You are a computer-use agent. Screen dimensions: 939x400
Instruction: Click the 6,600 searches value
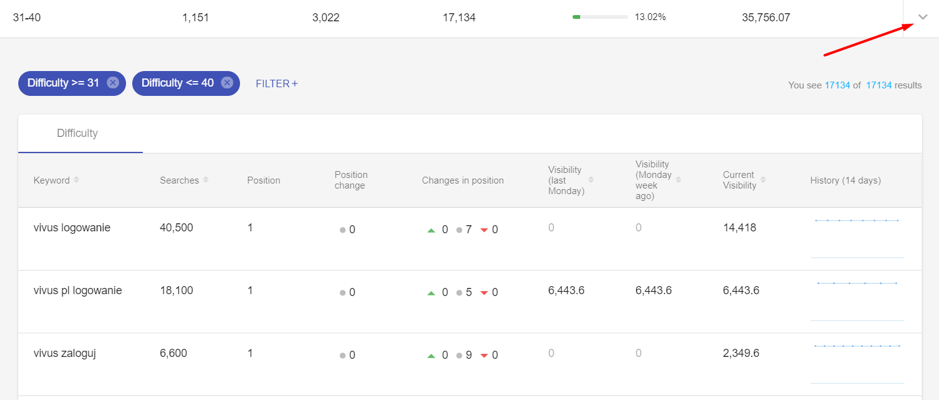[x=173, y=353]
